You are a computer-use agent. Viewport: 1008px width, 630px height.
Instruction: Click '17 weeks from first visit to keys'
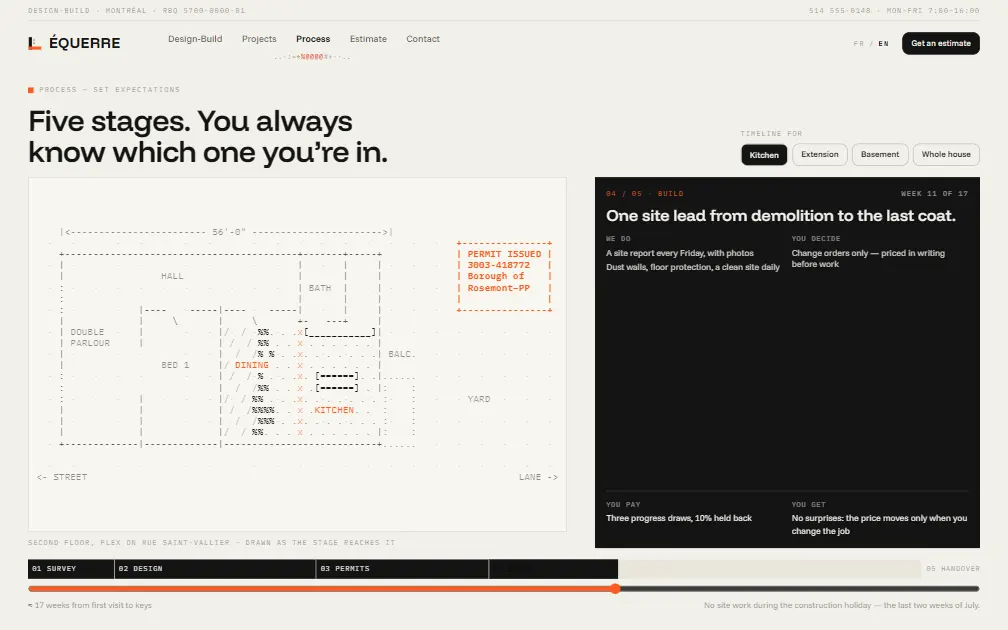pos(90,605)
